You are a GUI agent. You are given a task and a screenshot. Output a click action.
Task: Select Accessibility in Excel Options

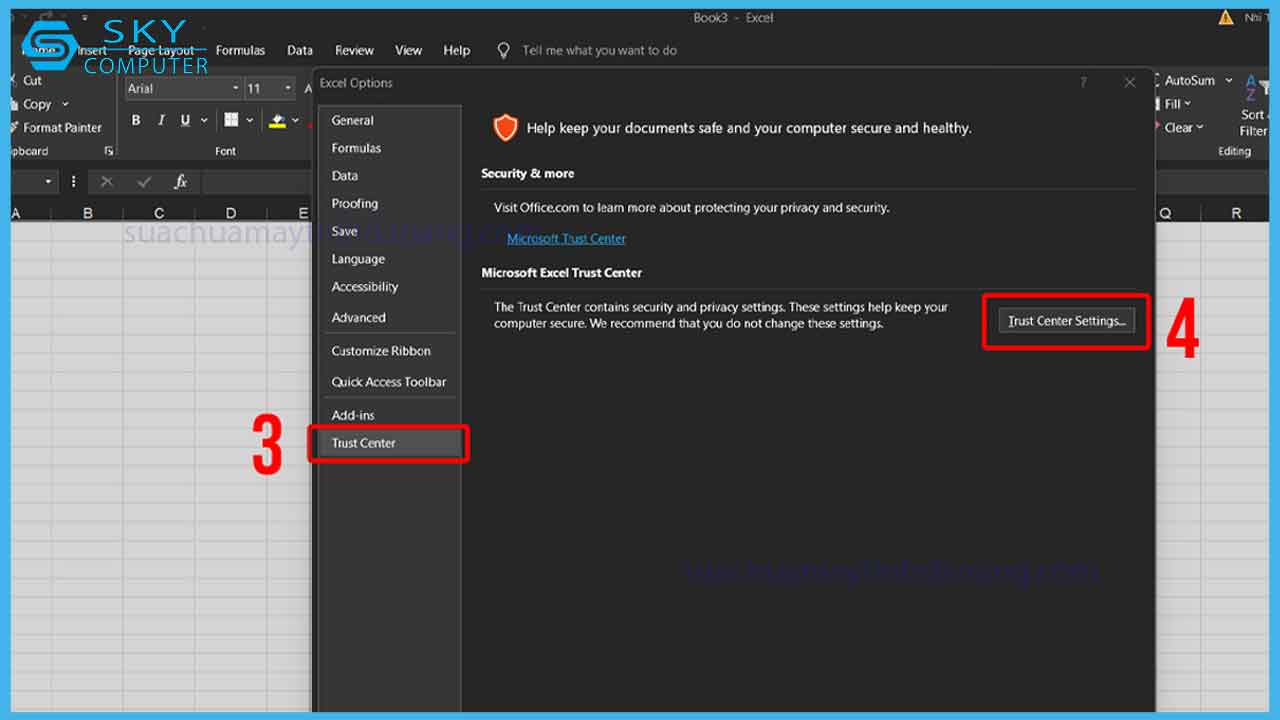[390, 287]
